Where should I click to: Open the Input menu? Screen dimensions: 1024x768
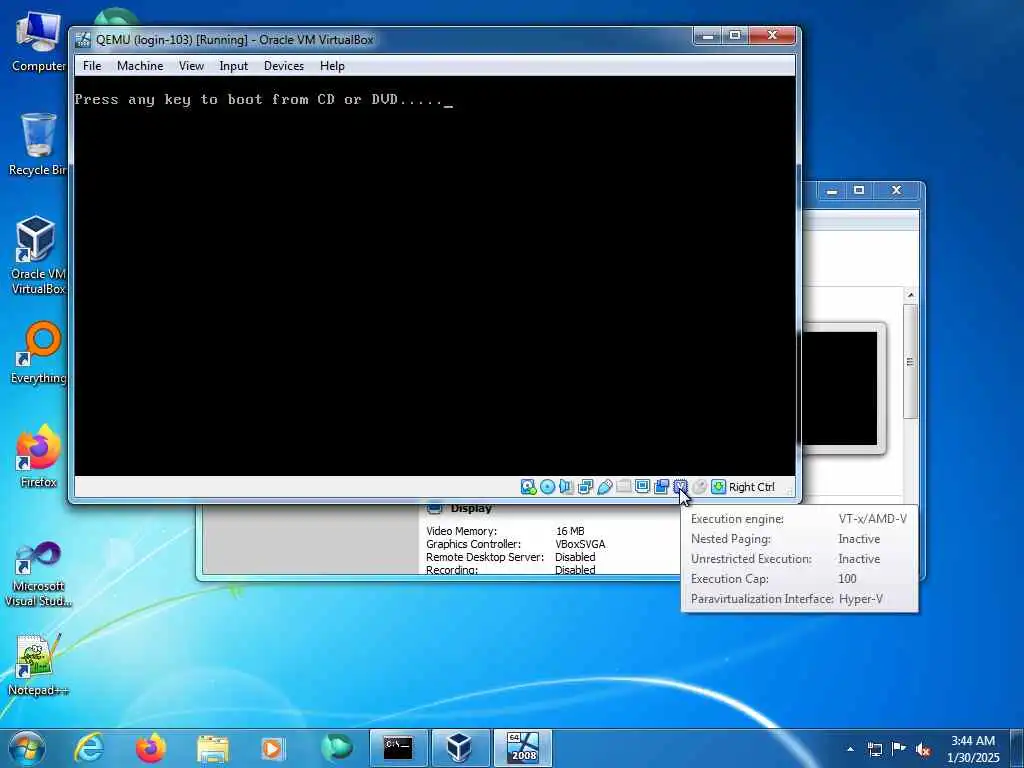coord(233,66)
